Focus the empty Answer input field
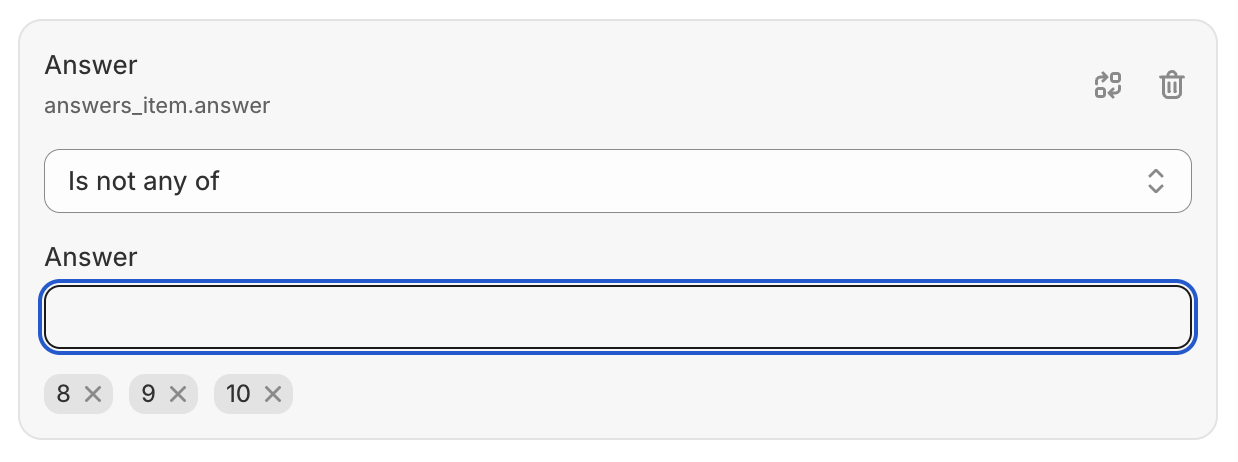This screenshot has width=1238, height=462. [x=618, y=318]
